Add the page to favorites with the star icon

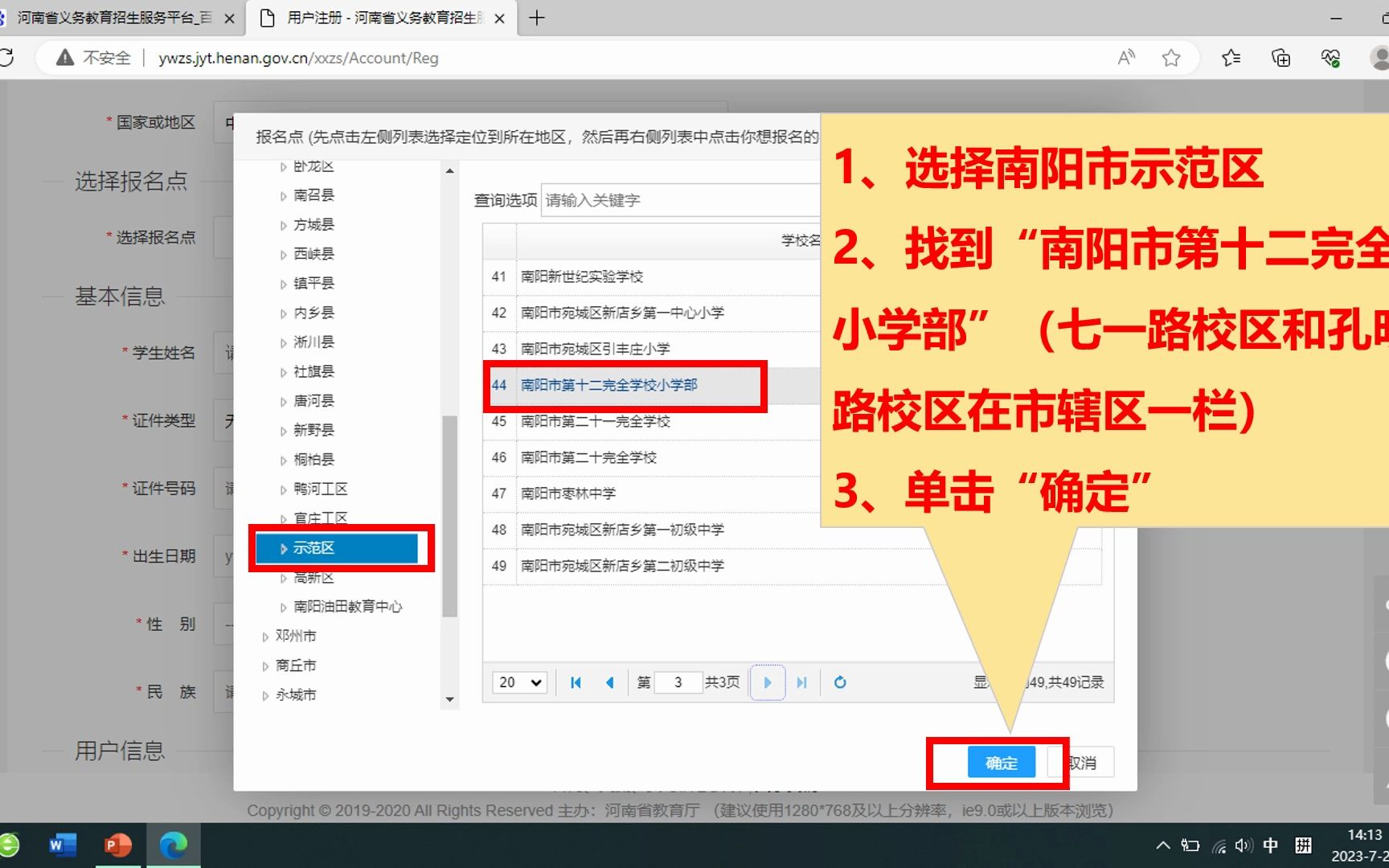click(1171, 58)
